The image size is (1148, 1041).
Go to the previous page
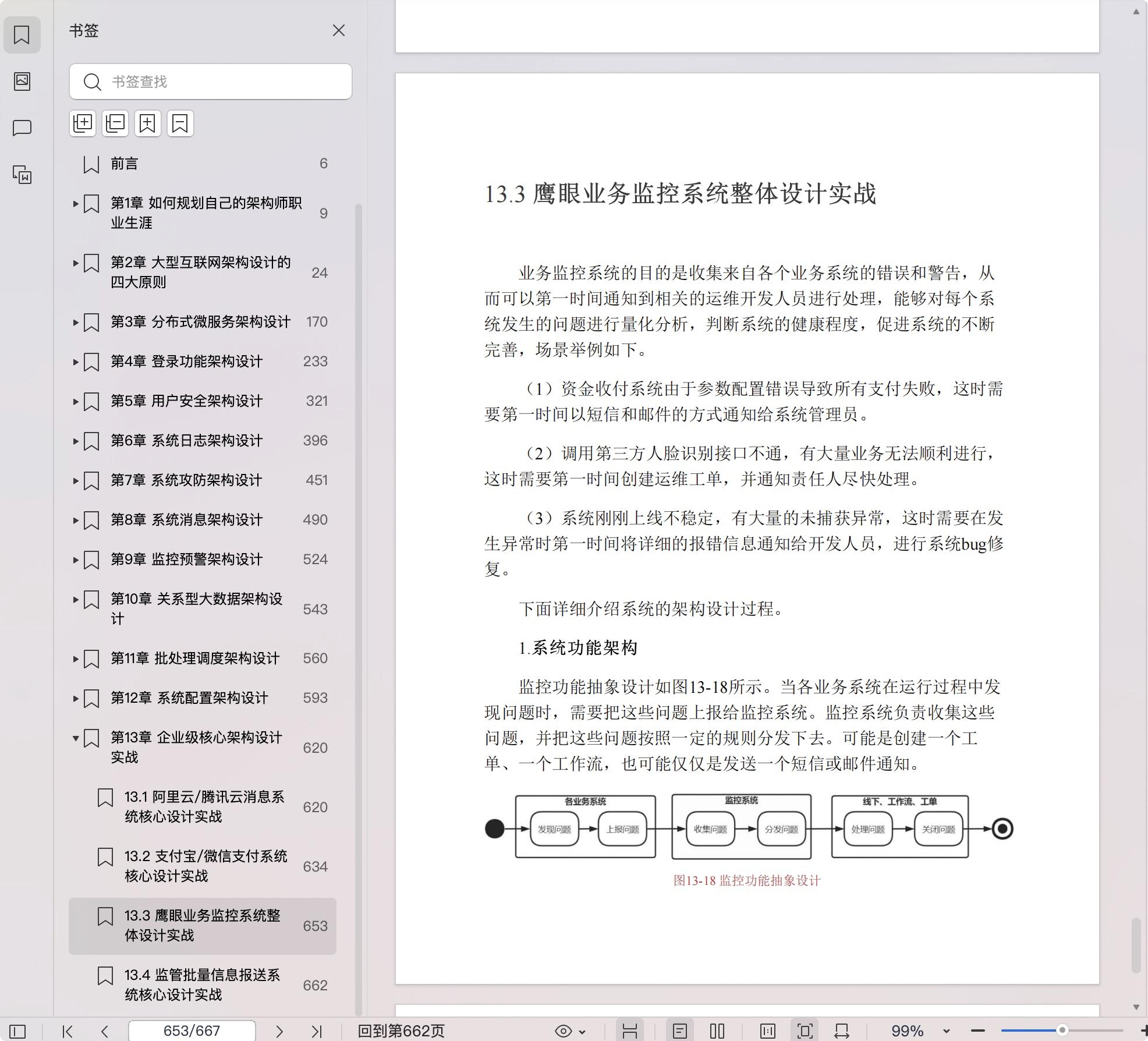105,1031
